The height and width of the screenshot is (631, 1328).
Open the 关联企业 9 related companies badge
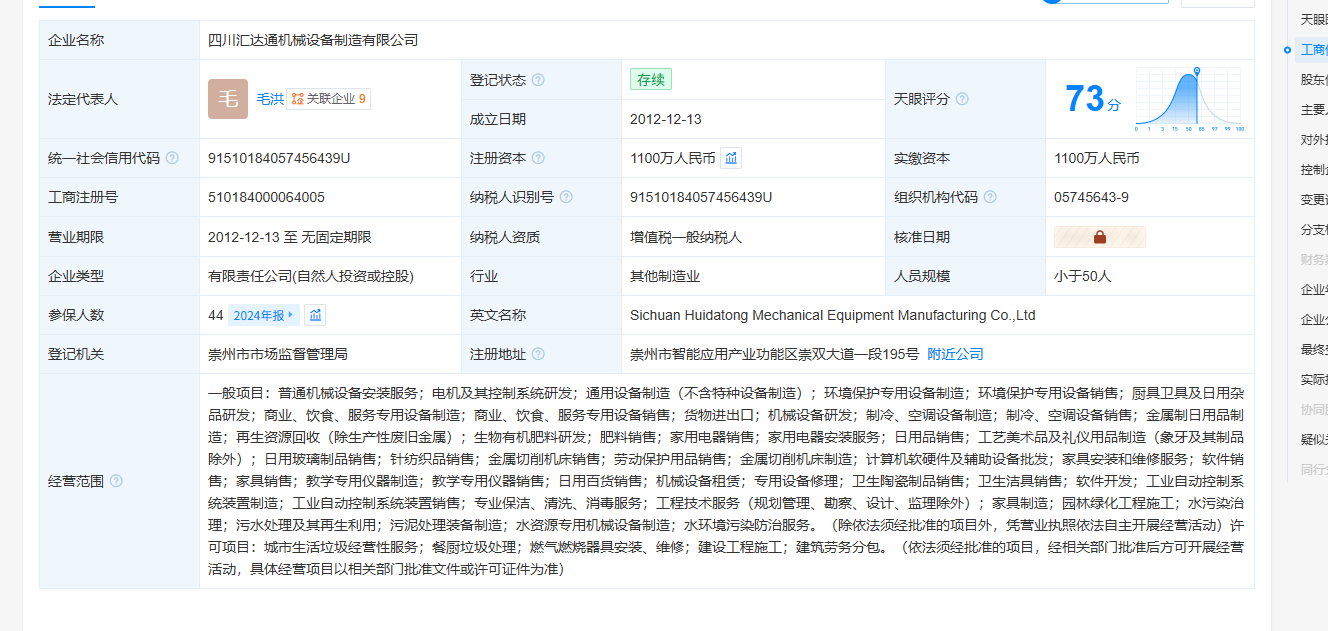click(x=328, y=99)
